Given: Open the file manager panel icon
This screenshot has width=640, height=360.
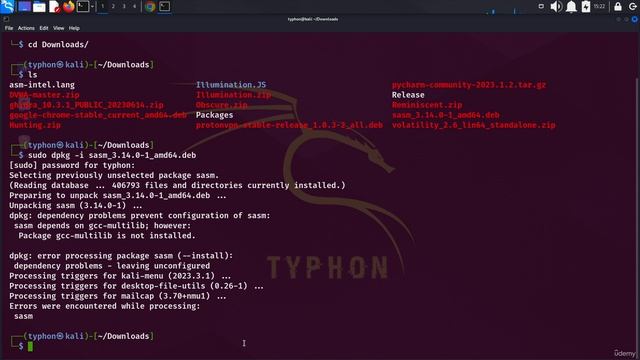Looking at the screenshot, I should pos(39,7).
